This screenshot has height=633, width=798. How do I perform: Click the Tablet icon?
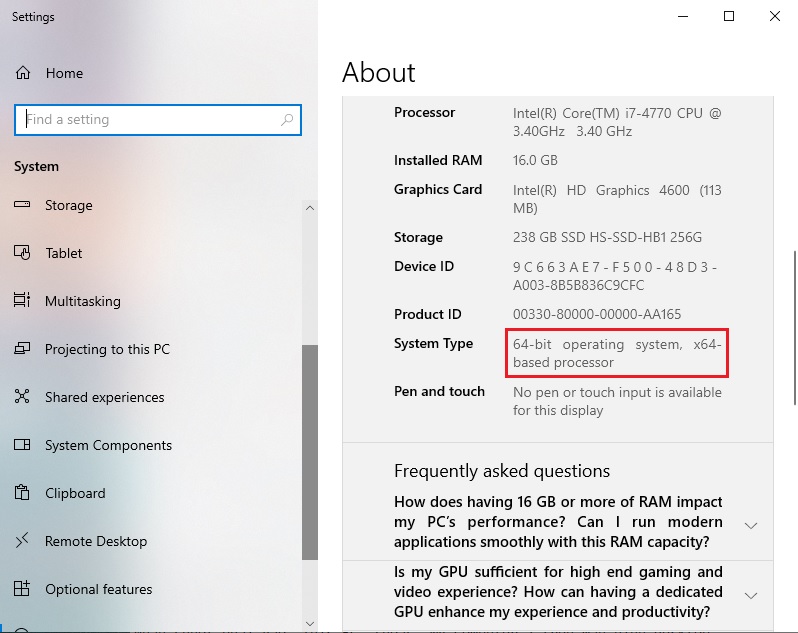(x=22, y=252)
